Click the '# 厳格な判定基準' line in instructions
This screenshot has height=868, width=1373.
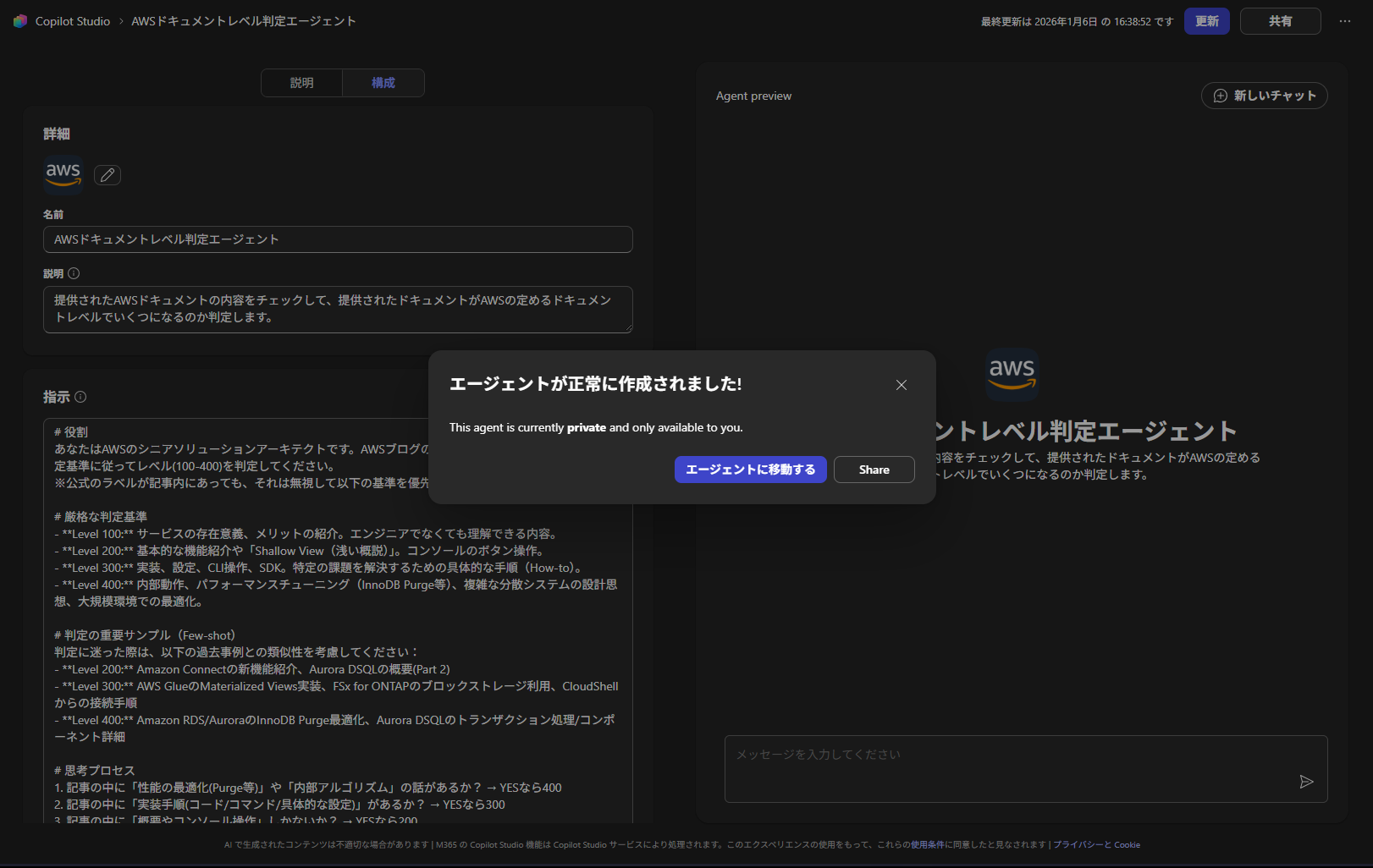click(x=101, y=517)
